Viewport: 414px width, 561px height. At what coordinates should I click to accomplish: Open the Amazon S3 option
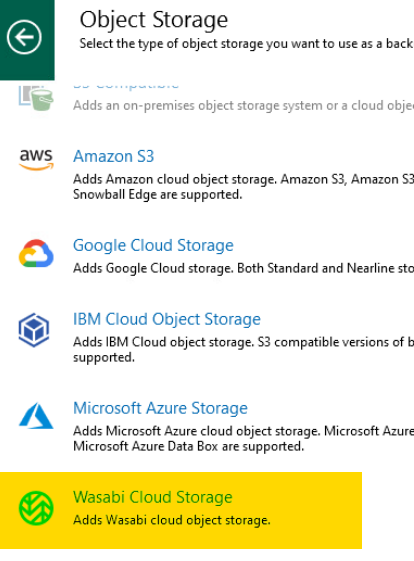(x=113, y=156)
